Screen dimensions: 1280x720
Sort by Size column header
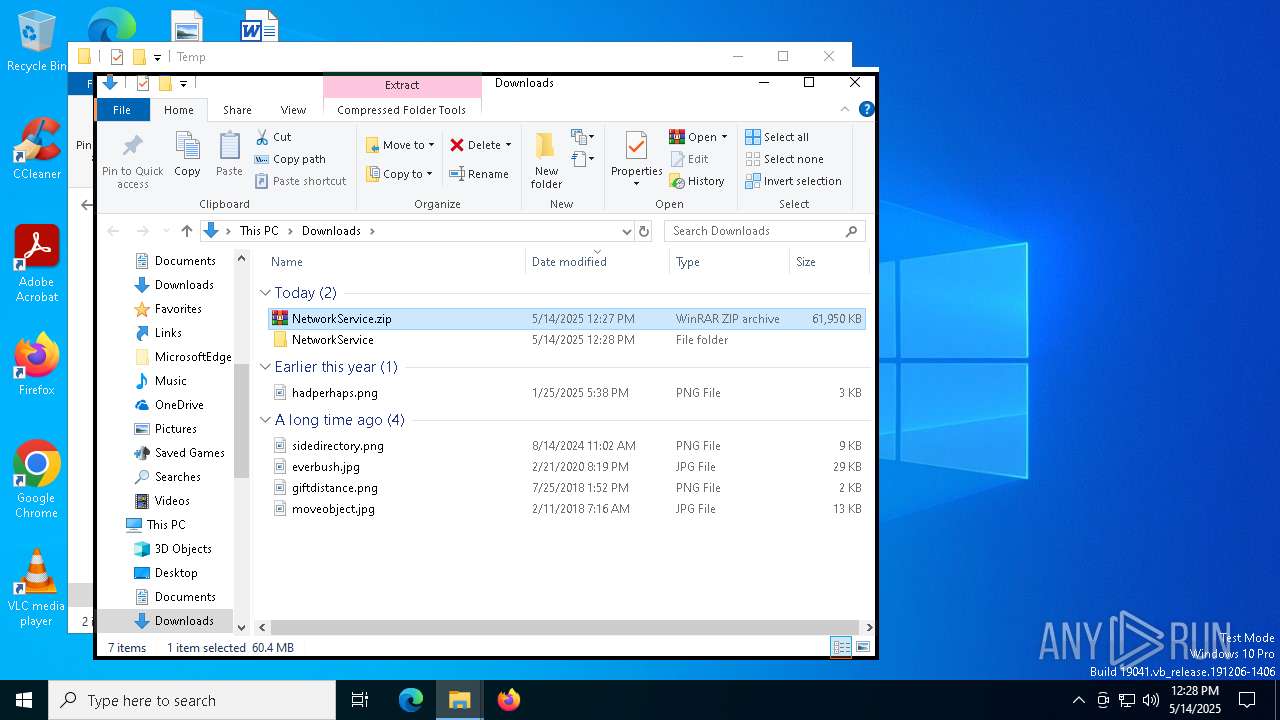(829, 262)
